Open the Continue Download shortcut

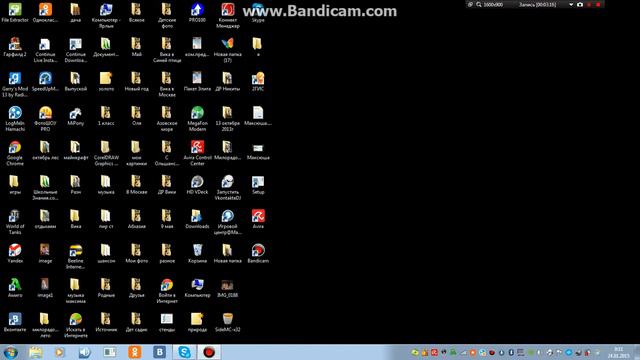(x=76, y=50)
